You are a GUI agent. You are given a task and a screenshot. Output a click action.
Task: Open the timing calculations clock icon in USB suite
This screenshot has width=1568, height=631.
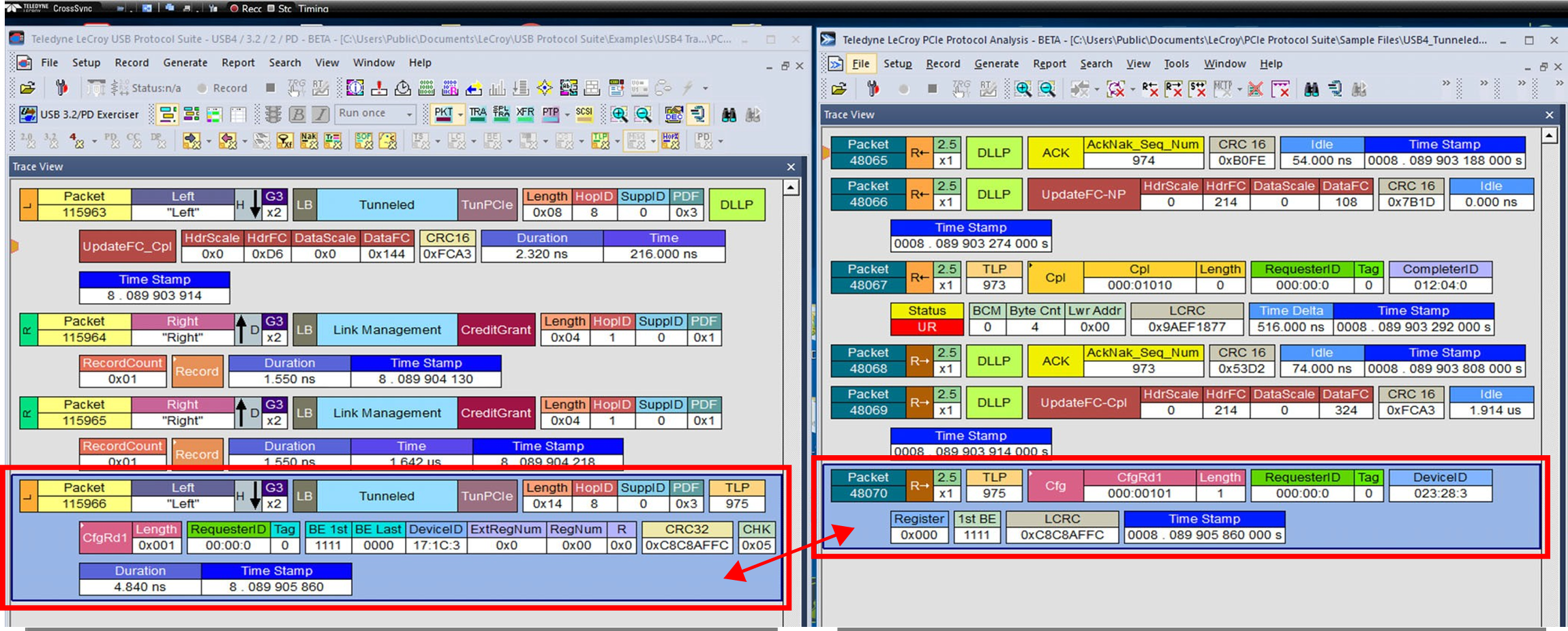(403, 88)
